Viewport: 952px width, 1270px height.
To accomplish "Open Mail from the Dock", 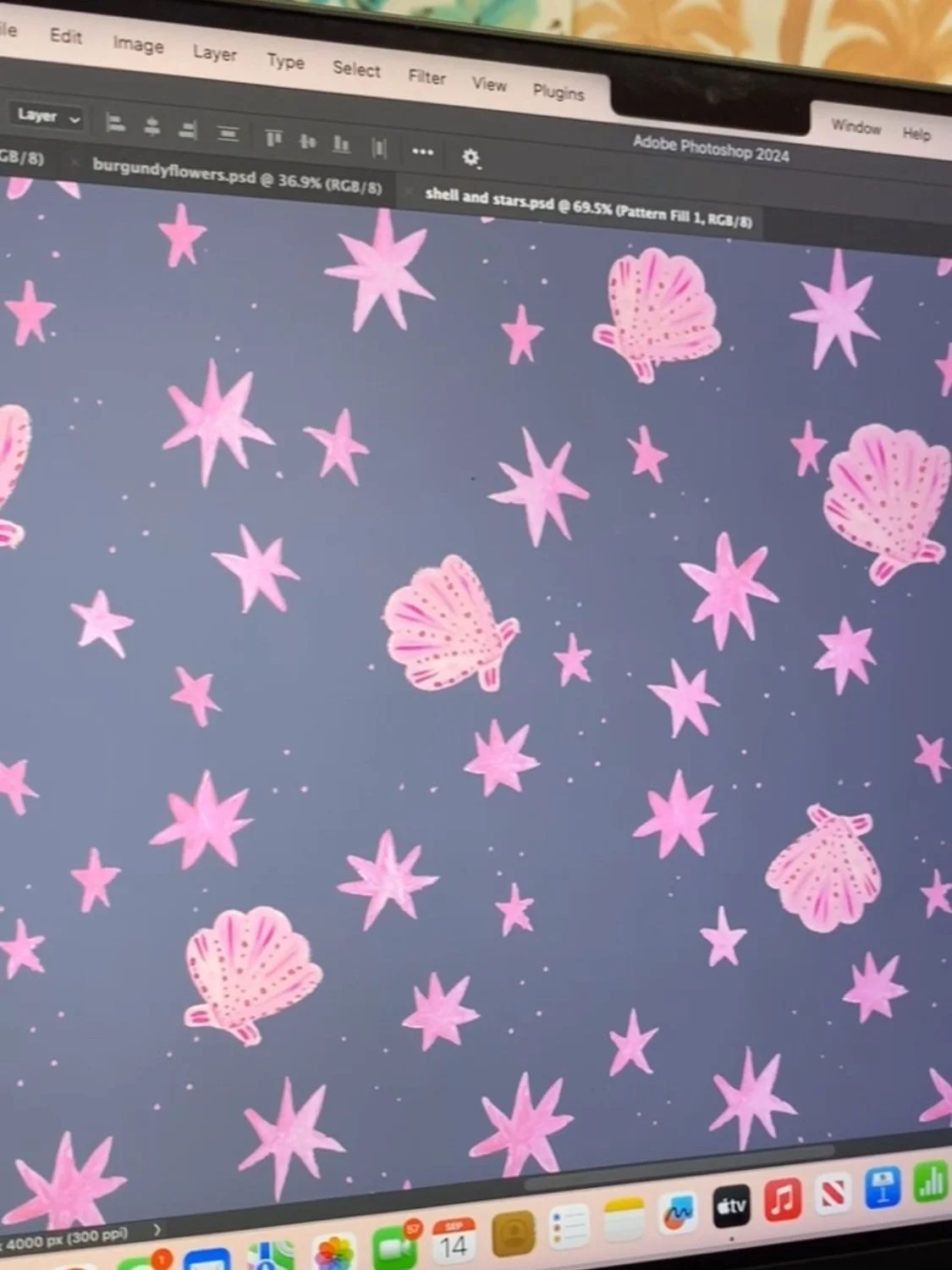I will point(206,1261).
